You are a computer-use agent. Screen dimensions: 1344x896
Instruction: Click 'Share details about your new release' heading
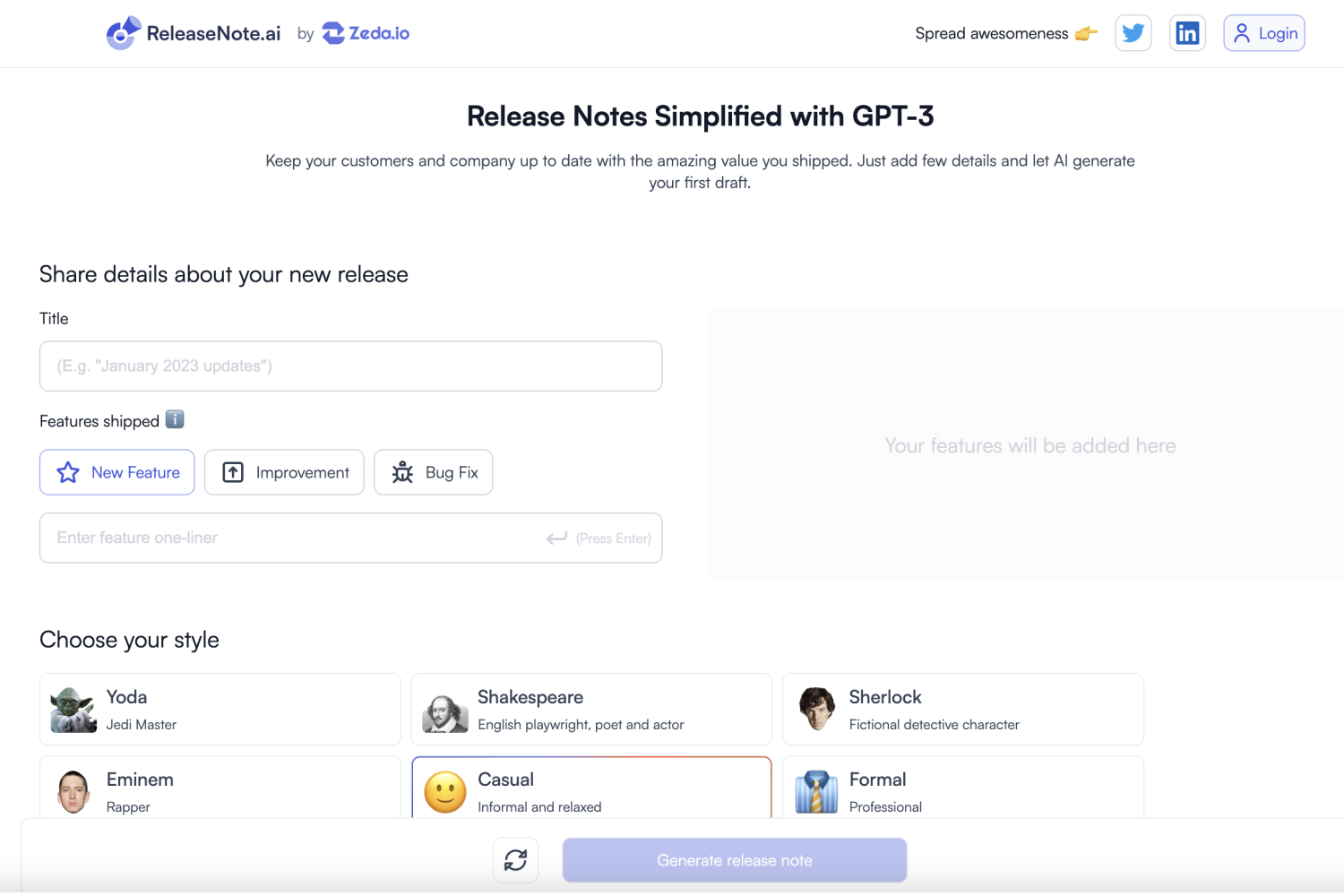[x=224, y=274]
